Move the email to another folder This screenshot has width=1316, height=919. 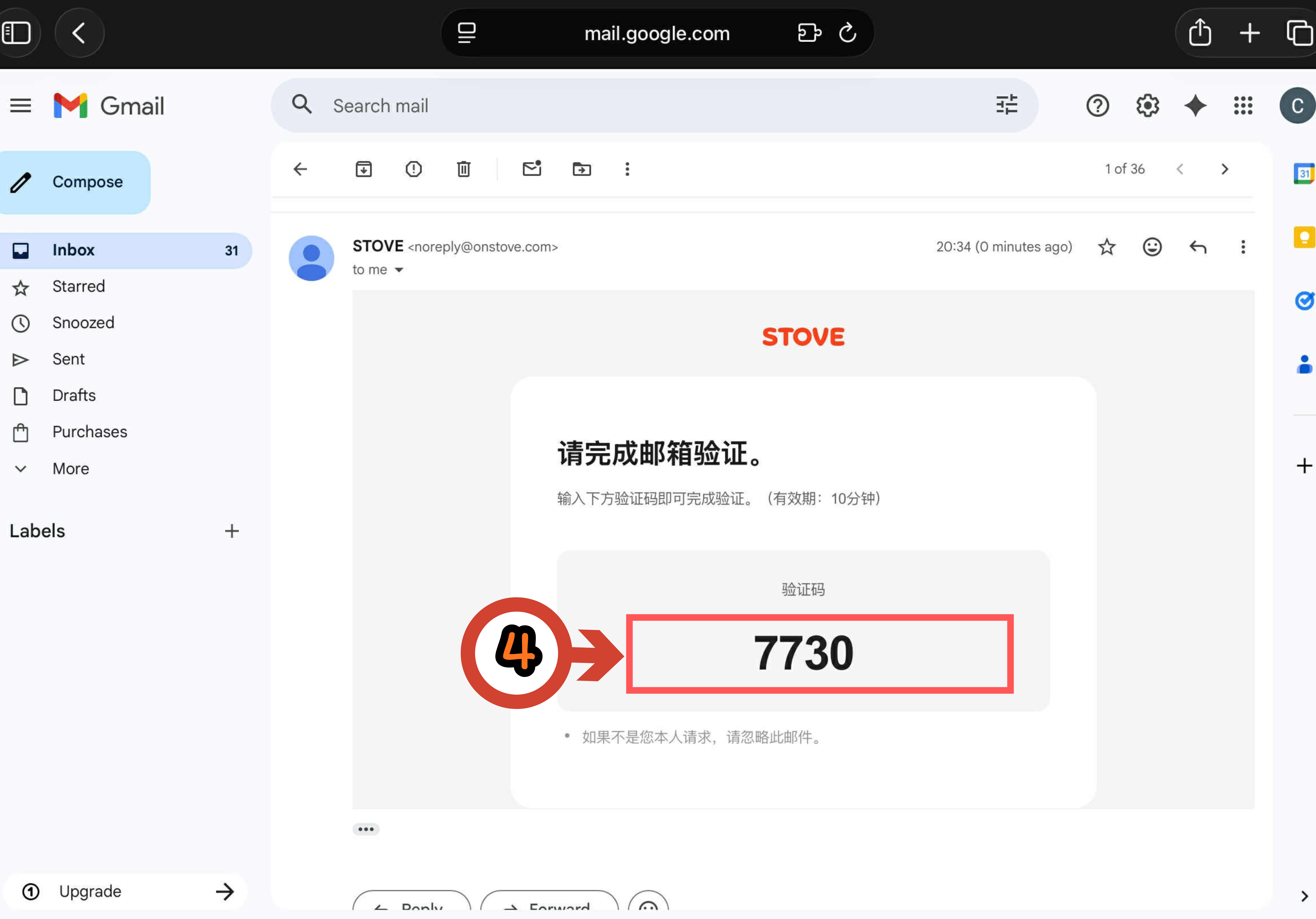coord(582,169)
